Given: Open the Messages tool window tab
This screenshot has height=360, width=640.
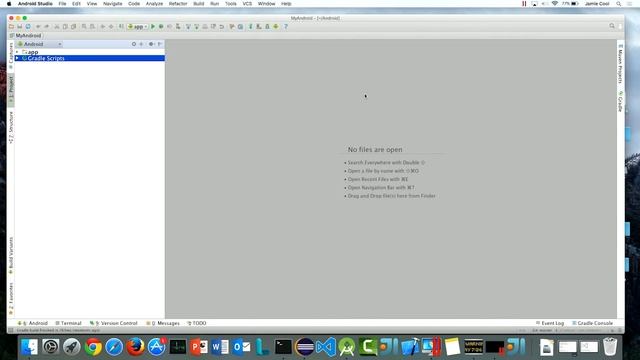Looking at the screenshot, I should point(162,323).
